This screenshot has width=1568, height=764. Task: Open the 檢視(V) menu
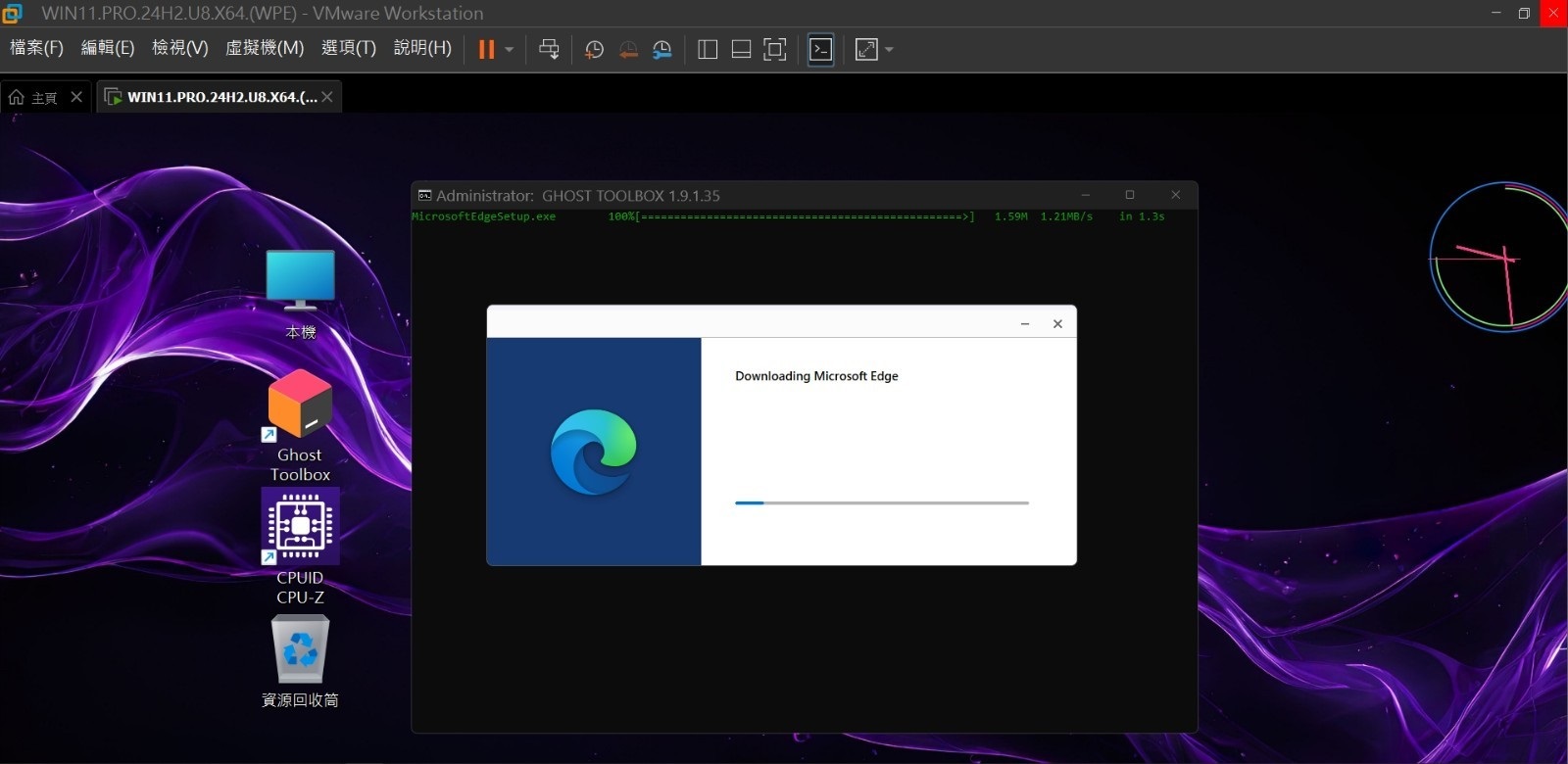pyautogui.click(x=179, y=48)
